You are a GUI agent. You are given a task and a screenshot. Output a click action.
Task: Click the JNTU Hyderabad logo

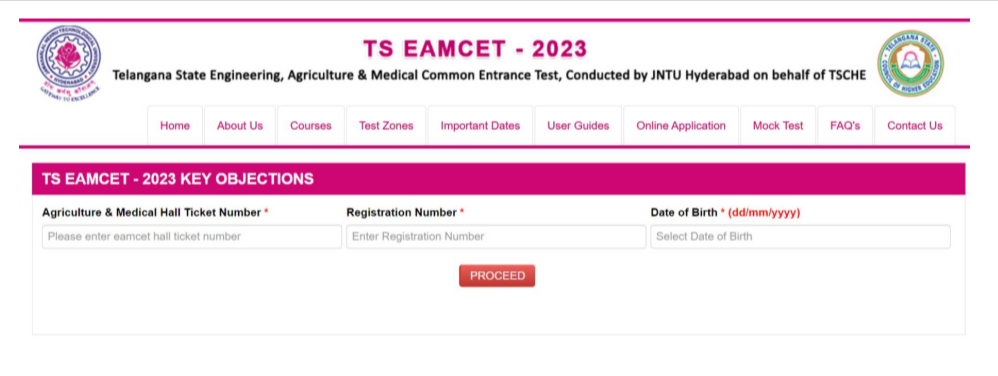[x=69, y=63]
